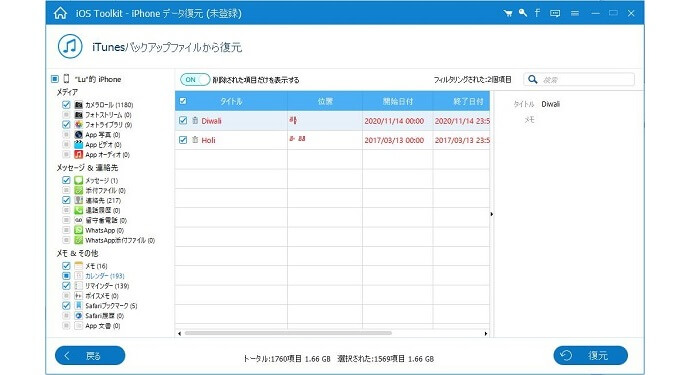Uncheck the フォトライブラリ (9) checkbox
This screenshot has width=696, height=375.
[x=66, y=125]
